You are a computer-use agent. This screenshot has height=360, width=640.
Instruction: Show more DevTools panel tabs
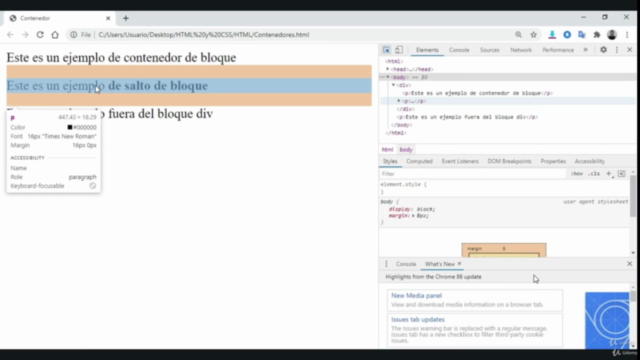(x=586, y=50)
